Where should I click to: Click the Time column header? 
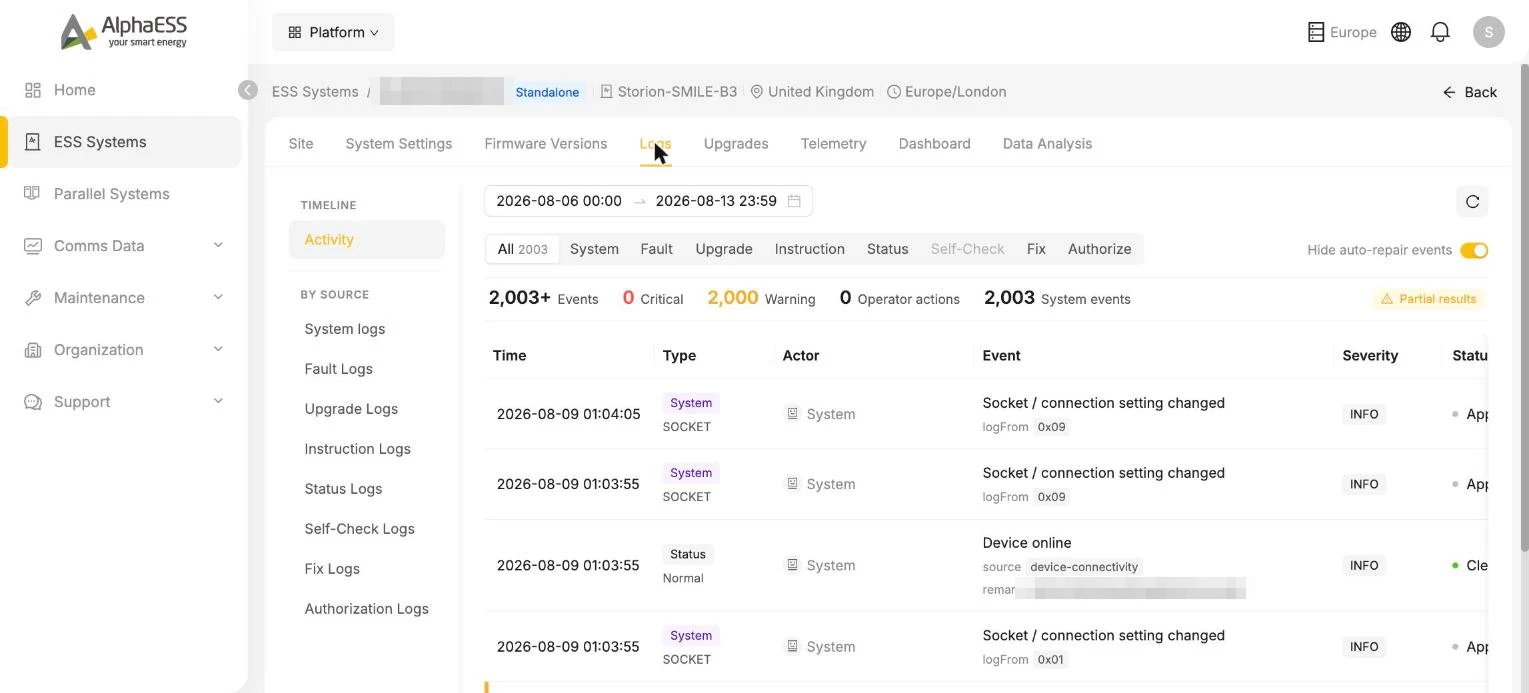pyautogui.click(x=510, y=356)
